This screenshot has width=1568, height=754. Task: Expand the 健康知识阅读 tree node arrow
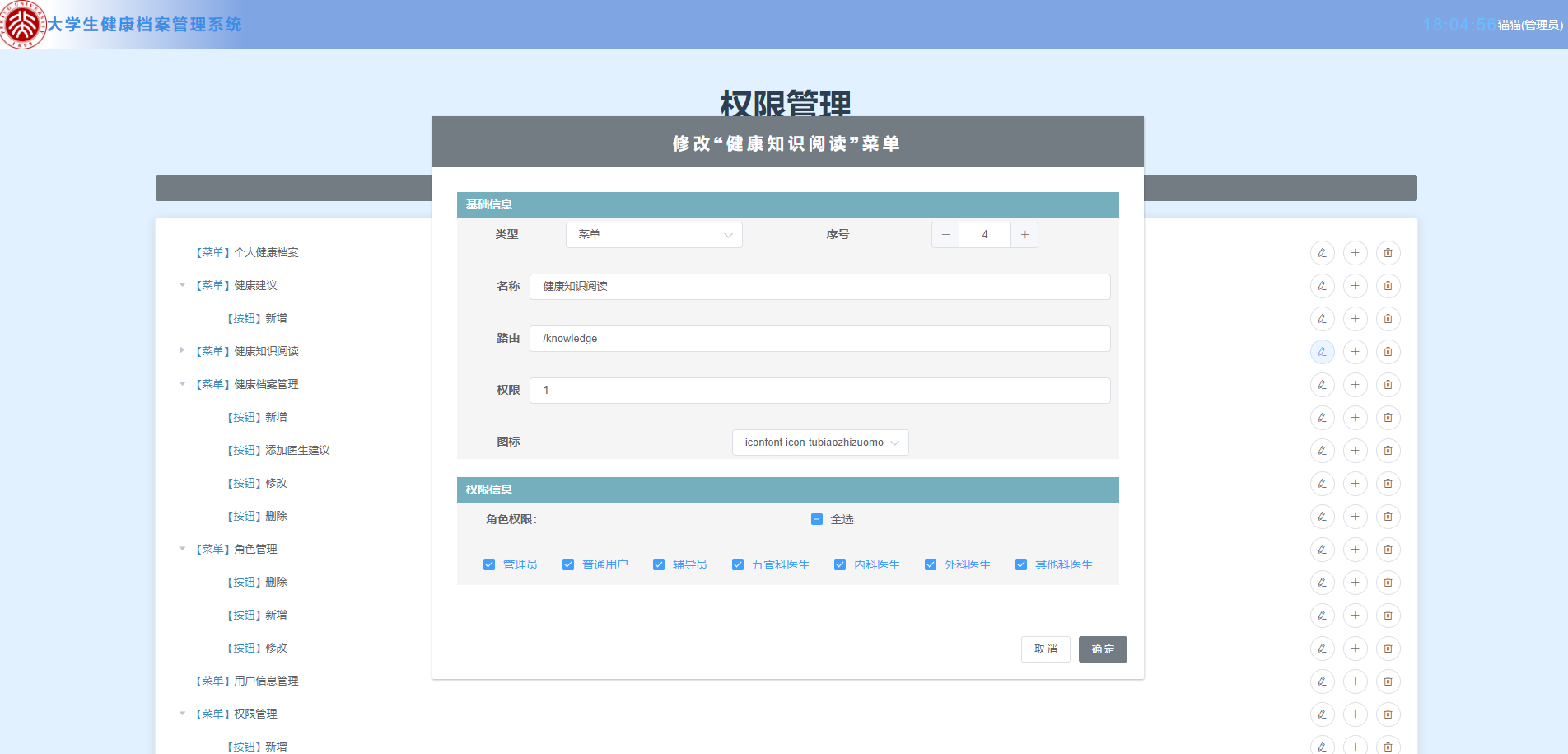click(x=182, y=350)
